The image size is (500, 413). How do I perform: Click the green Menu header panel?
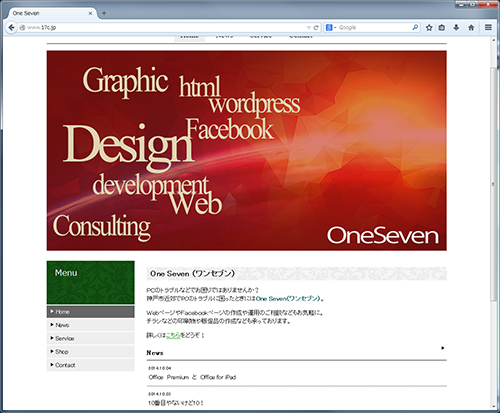[90, 282]
